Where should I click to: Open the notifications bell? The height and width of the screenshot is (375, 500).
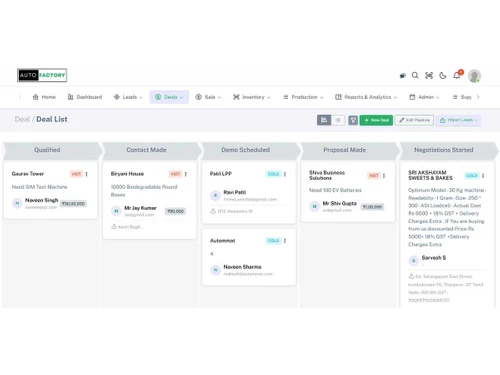pyautogui.click(x=457, y=75)
